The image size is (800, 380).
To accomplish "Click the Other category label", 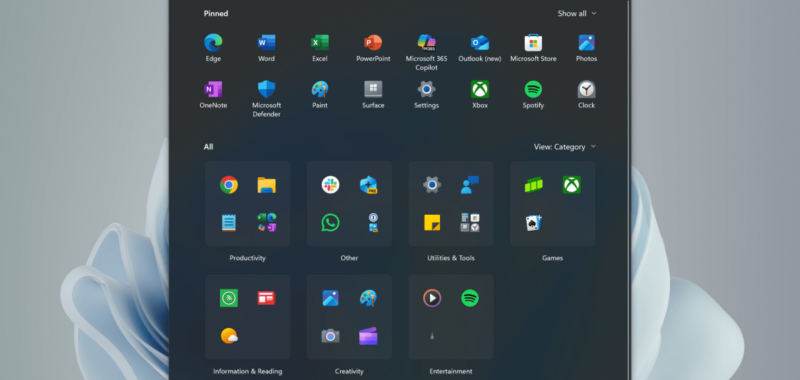I will click(349, 258).
